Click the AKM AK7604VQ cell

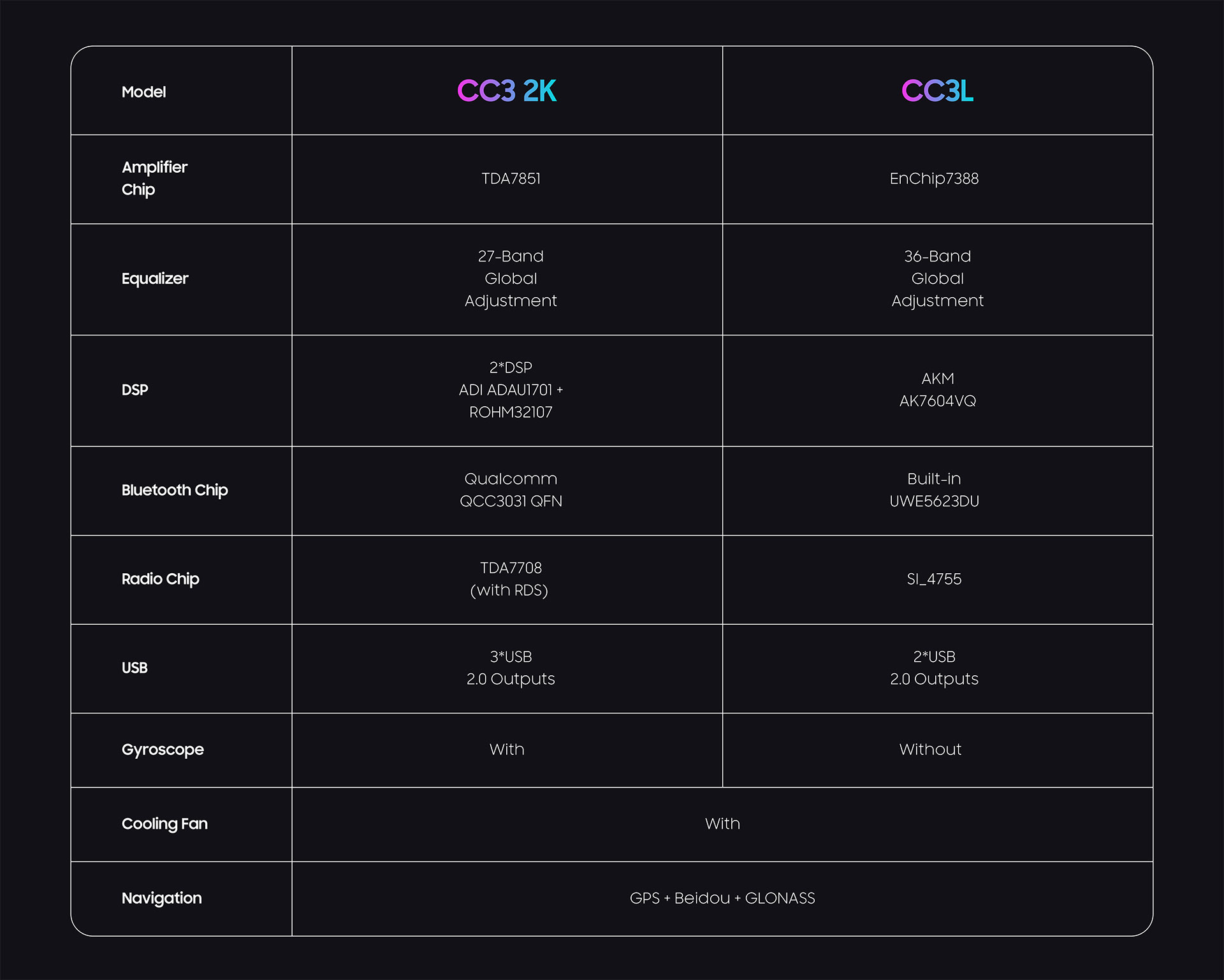937,390
